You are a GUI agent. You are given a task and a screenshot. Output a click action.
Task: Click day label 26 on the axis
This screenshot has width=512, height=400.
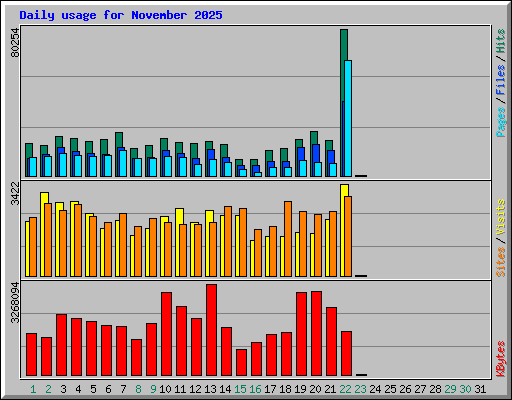(x=405, y=389)
